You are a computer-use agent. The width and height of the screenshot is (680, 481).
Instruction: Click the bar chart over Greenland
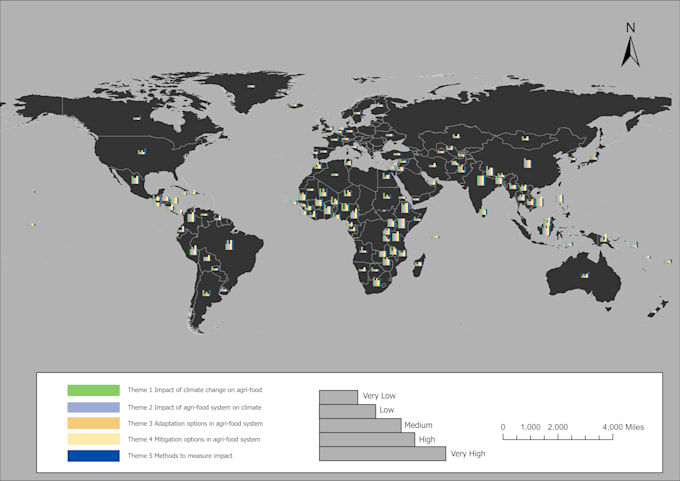251,86
